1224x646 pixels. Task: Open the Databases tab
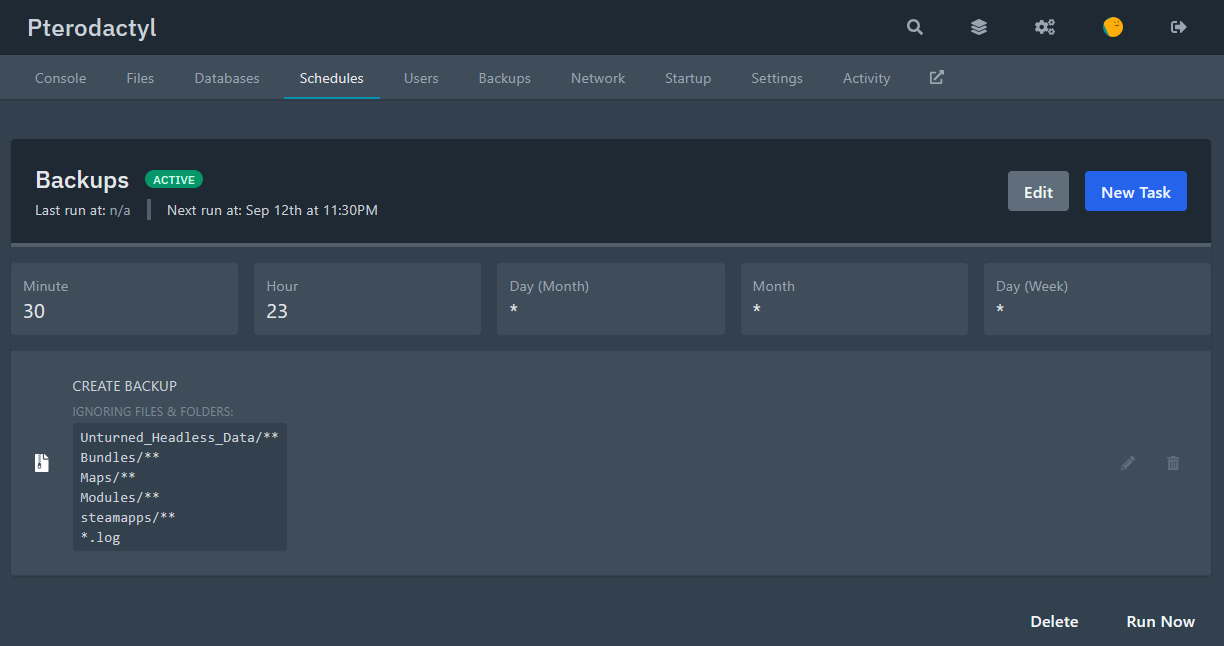(227, 78)
